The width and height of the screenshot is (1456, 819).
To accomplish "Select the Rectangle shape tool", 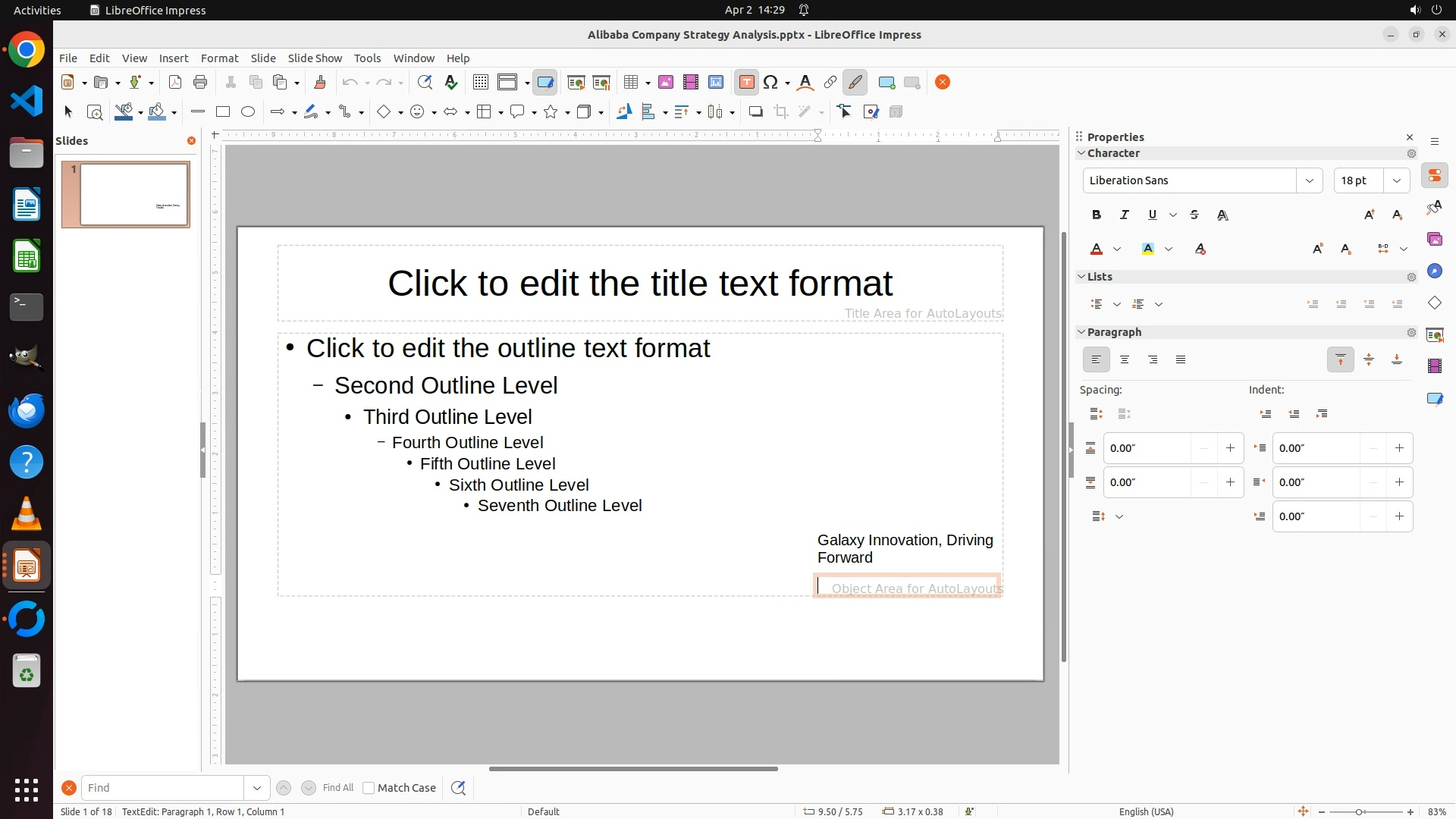I will (x=222, y=111).
